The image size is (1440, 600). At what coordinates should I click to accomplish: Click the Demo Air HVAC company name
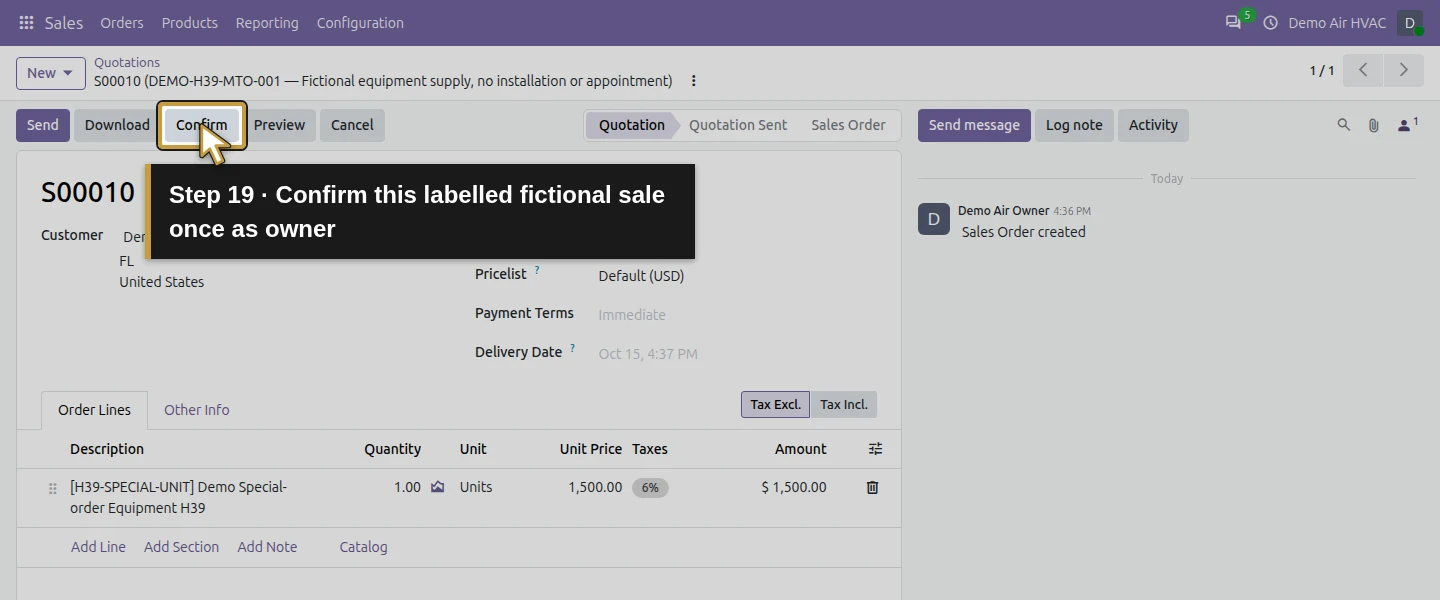pos(1337,22)
